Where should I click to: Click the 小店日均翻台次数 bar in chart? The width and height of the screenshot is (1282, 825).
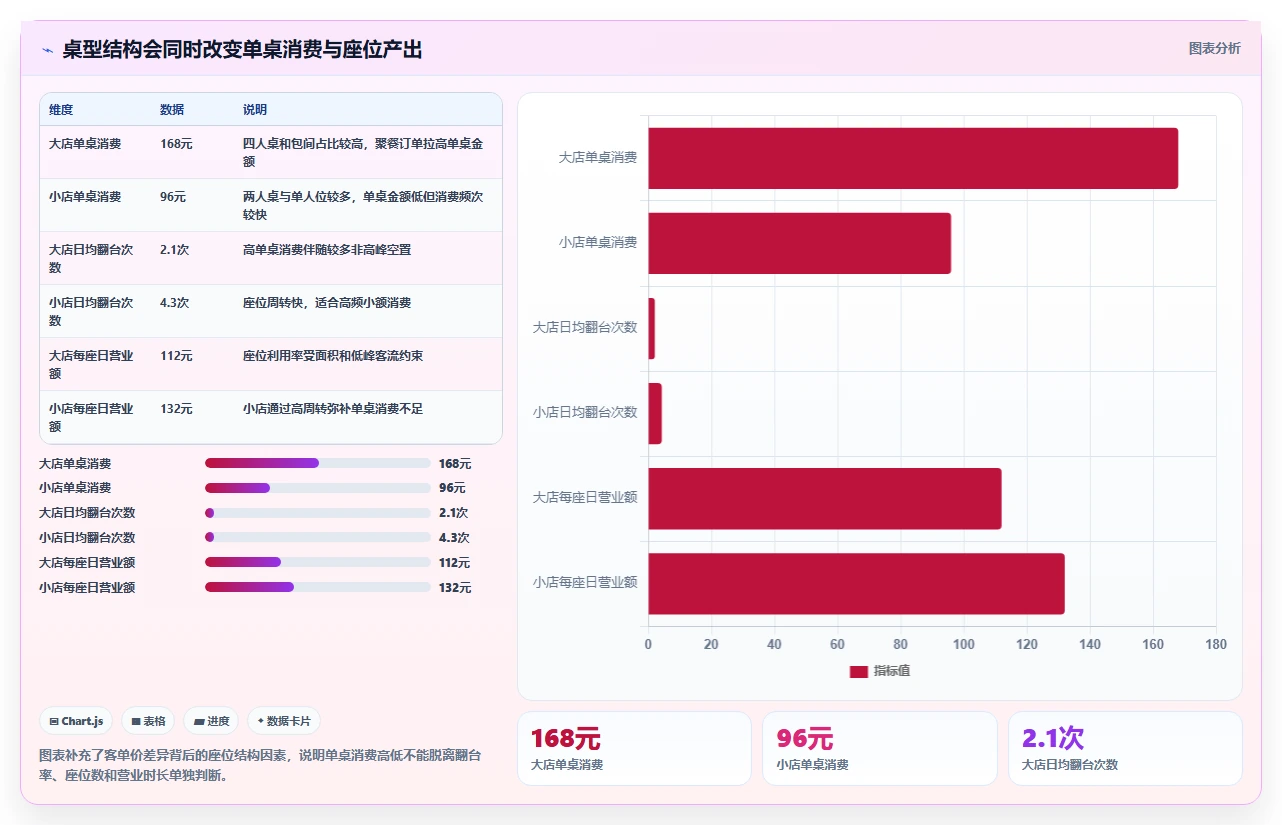655,413
